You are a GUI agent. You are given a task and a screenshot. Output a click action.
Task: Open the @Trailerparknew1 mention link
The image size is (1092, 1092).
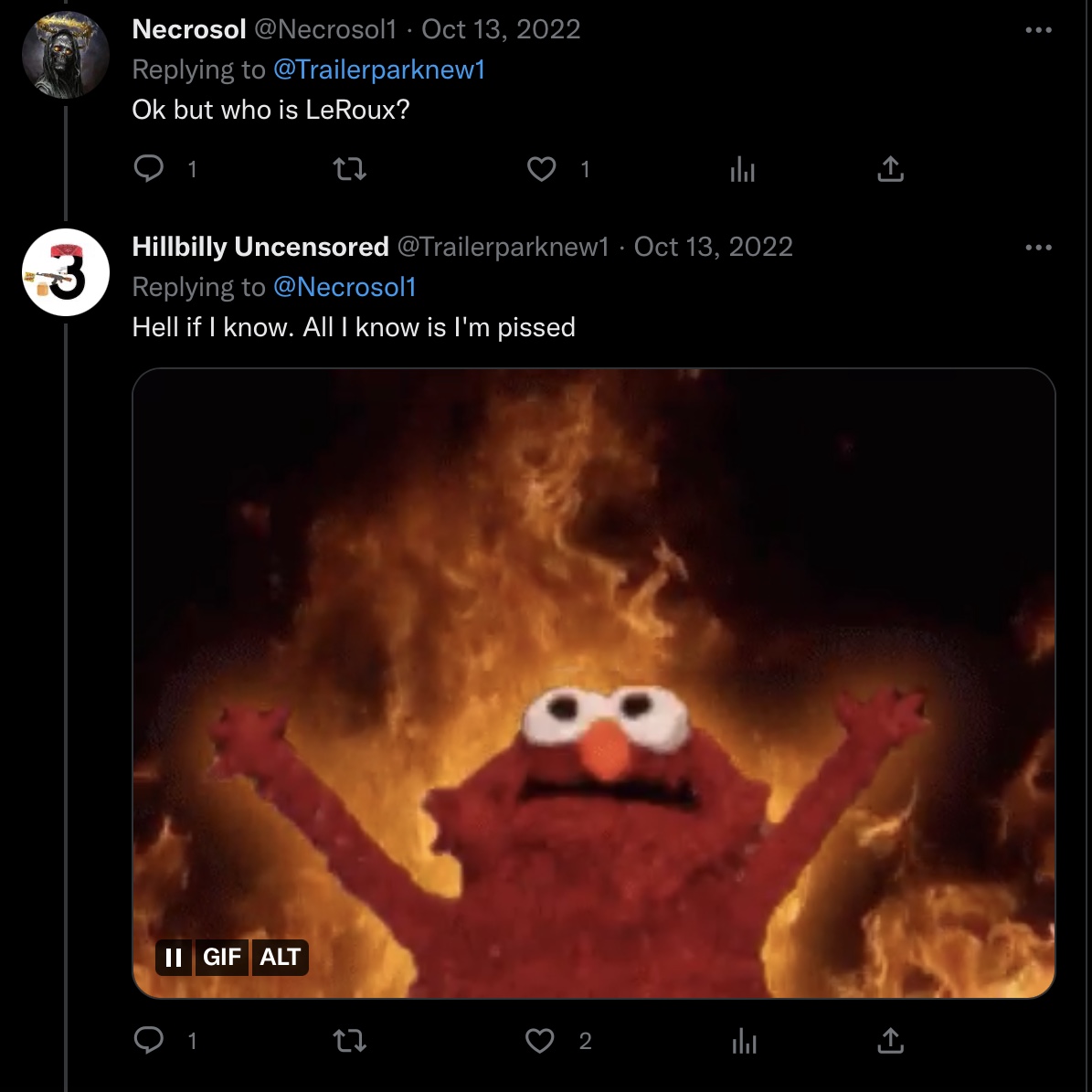click(378, 69)
